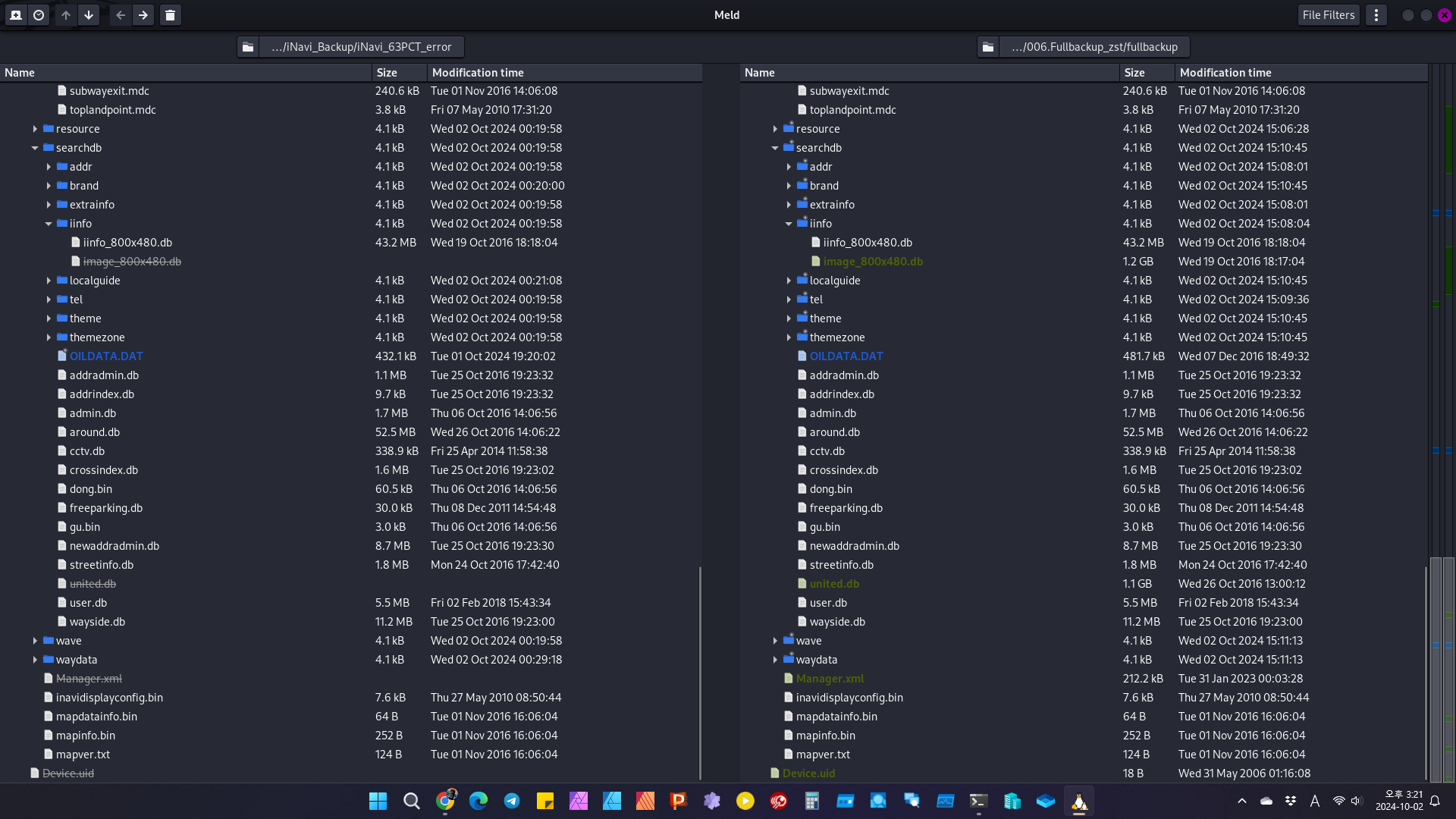Expand the resource folder in right pane

pos(775,129)
